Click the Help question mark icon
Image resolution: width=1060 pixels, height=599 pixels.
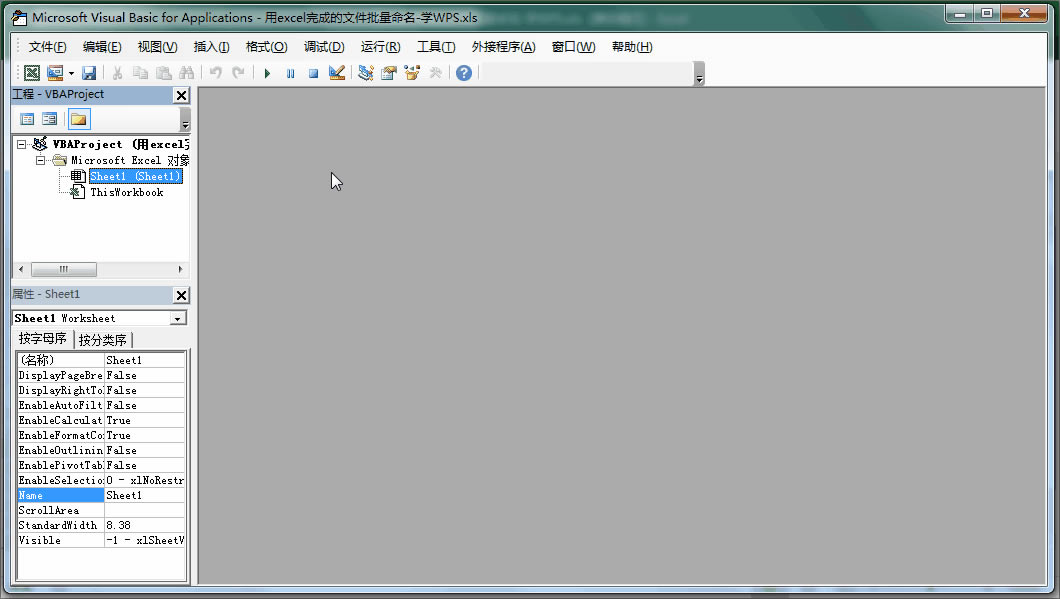[x=462, y=72]
